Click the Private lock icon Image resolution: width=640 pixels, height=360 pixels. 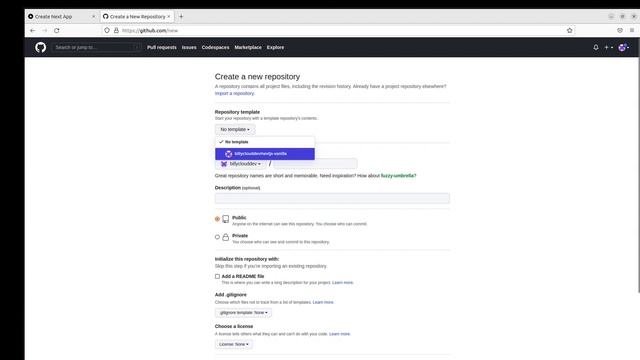tap(226, 237)
